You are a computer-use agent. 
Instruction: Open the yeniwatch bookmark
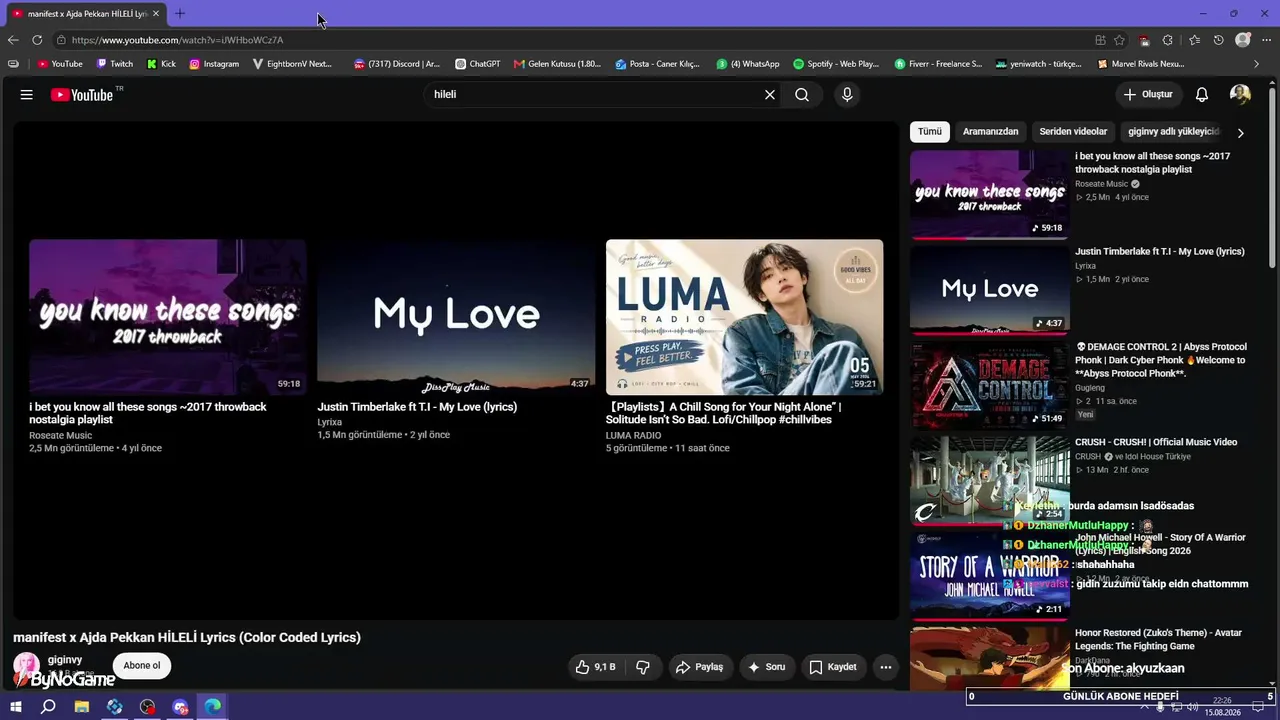tap(1039, 64)
